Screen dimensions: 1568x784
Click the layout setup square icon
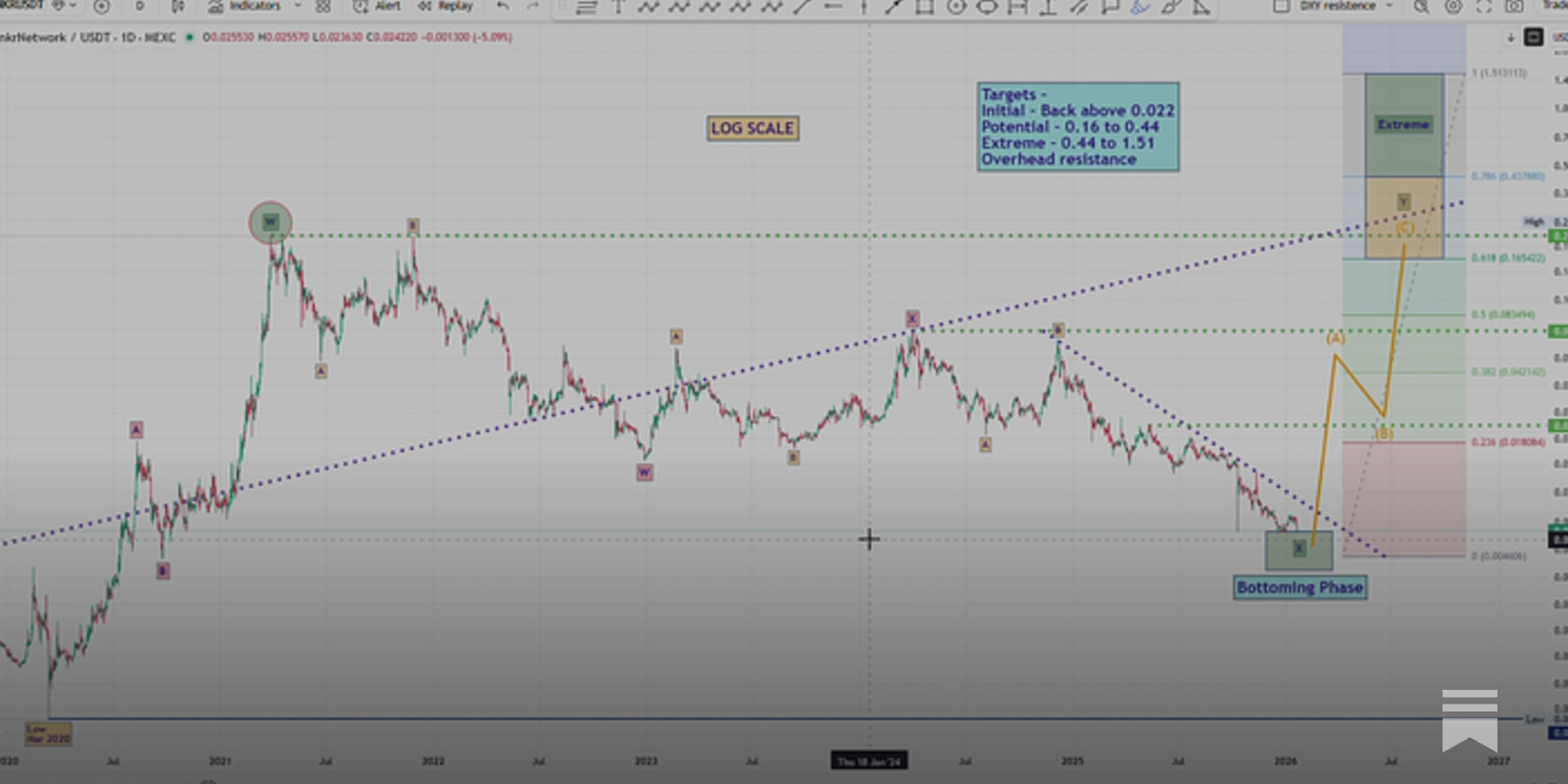(x=1281, y=6)
